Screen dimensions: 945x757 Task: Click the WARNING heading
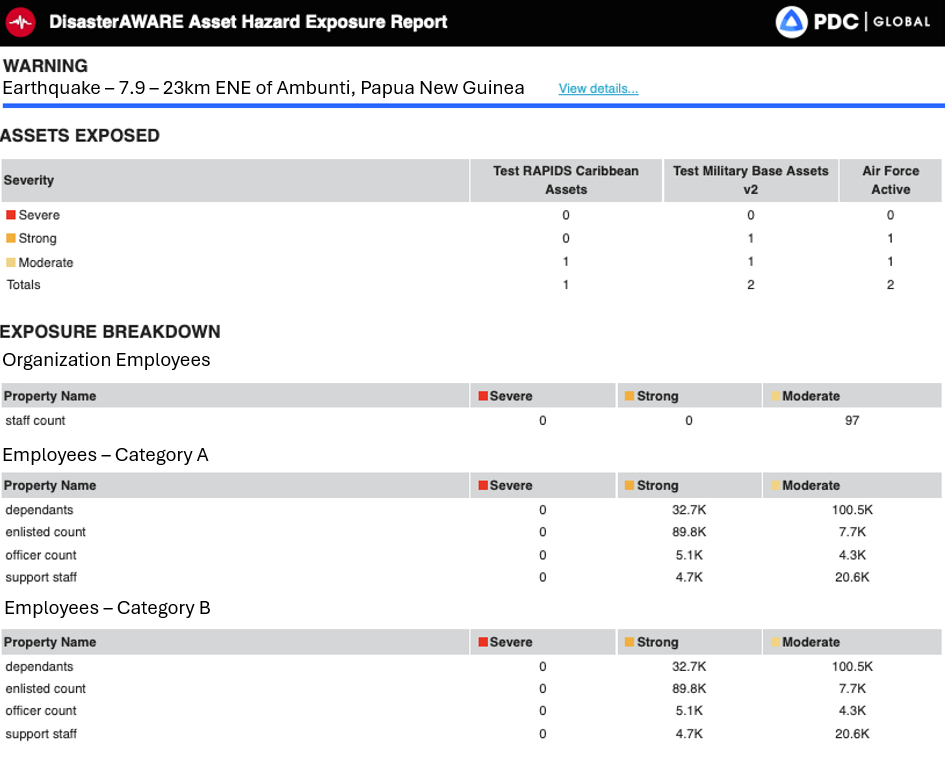point(45,66)
